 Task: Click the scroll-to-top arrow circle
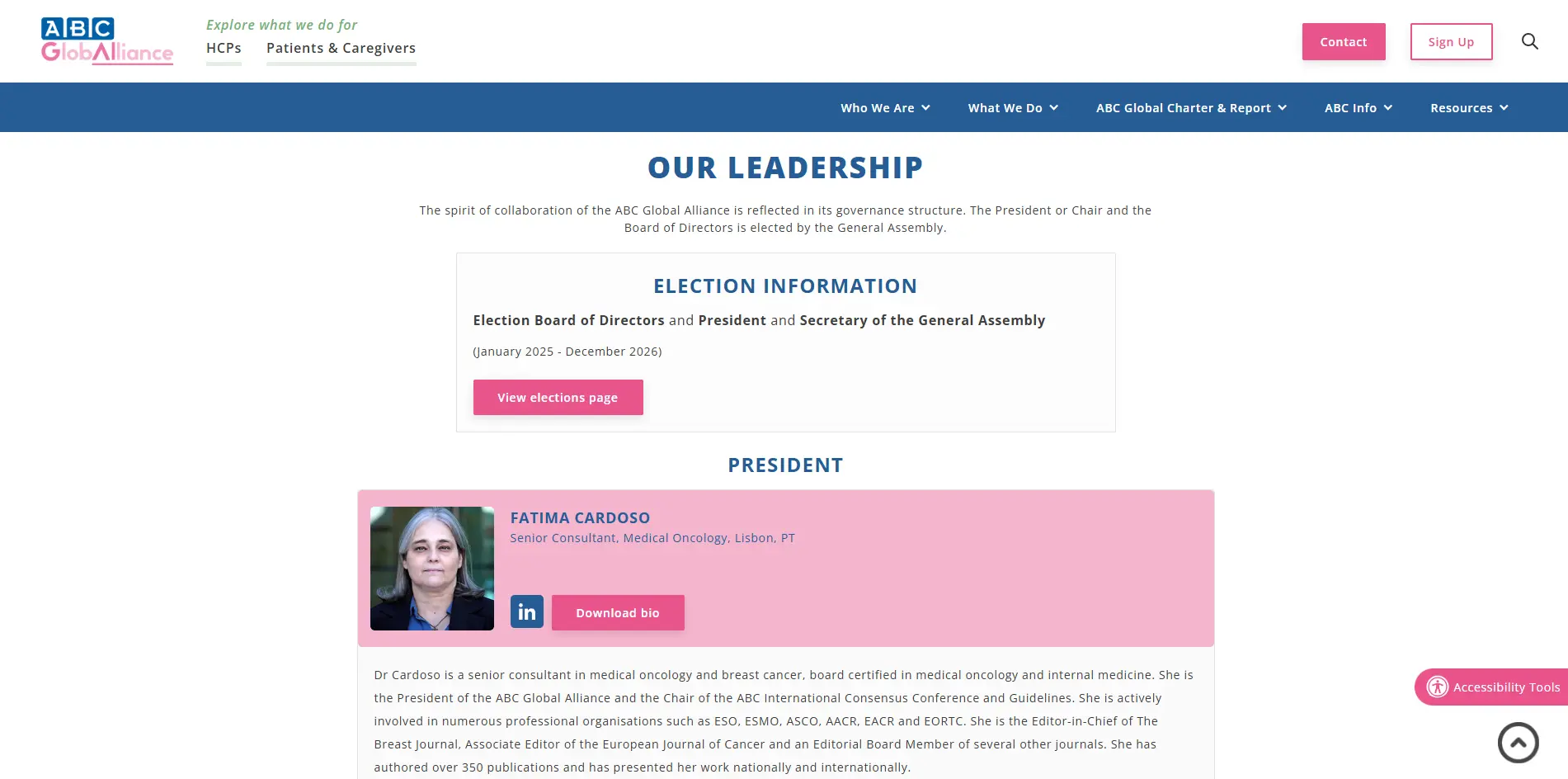(x=1518, y=743)
